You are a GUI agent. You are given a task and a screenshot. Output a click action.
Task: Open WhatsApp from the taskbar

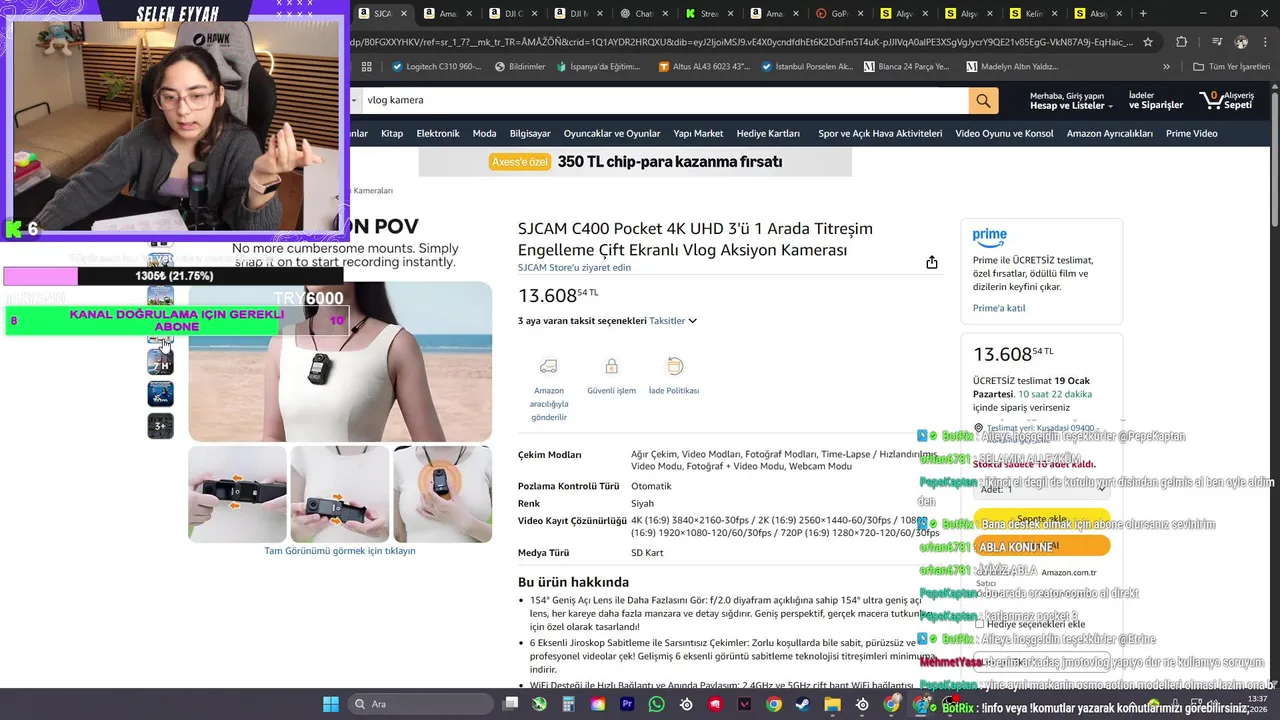[x=656, y=704]
